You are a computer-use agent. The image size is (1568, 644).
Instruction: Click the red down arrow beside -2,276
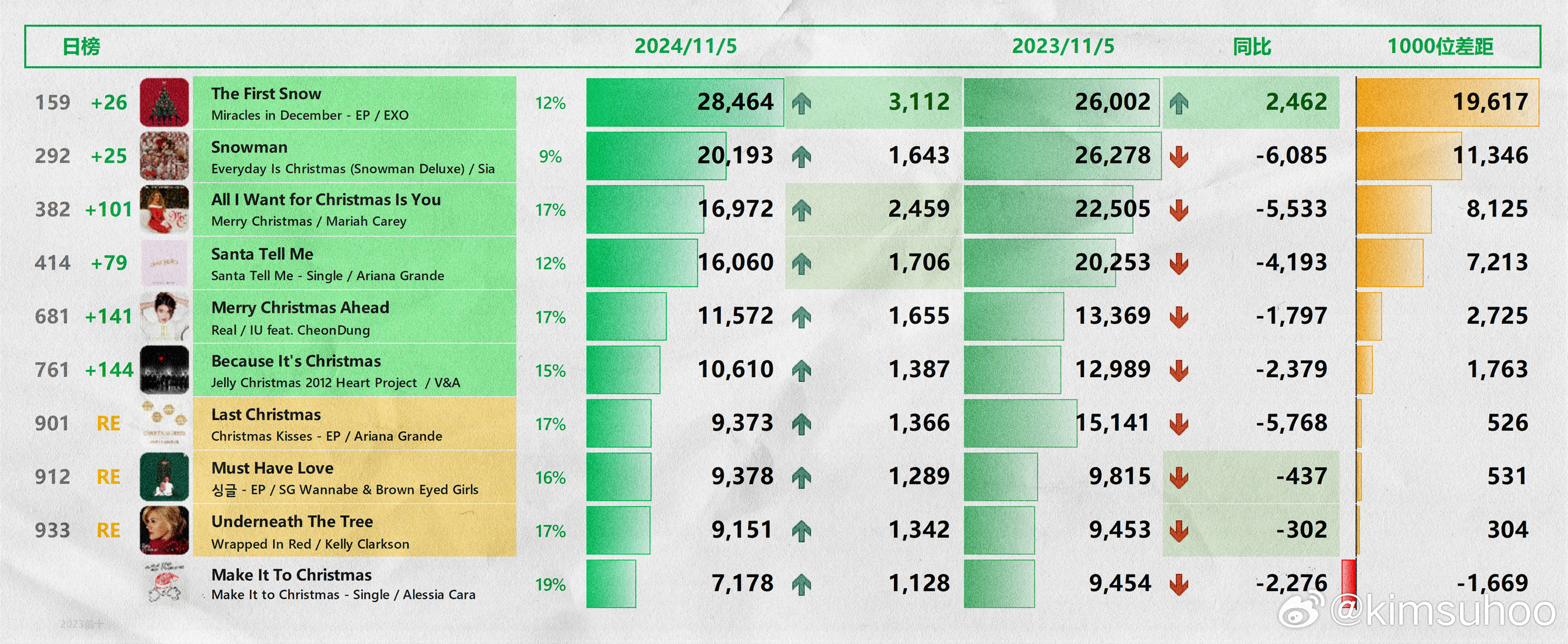(1179, 584)
